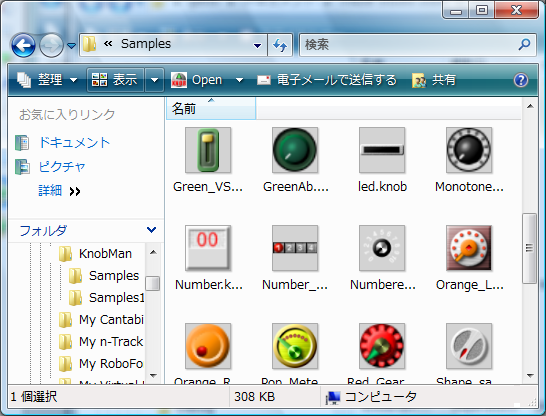
Task: Open the help question mark icon
Action: click(x=521, y=80)
